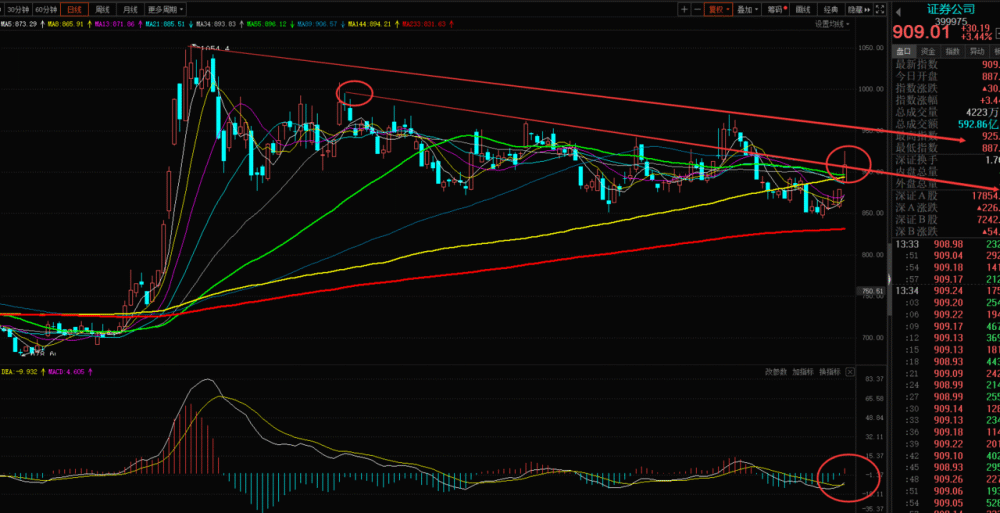1000x513 pixels.
Task: Click MA89 blue legend label
Action: pos(317,24)
